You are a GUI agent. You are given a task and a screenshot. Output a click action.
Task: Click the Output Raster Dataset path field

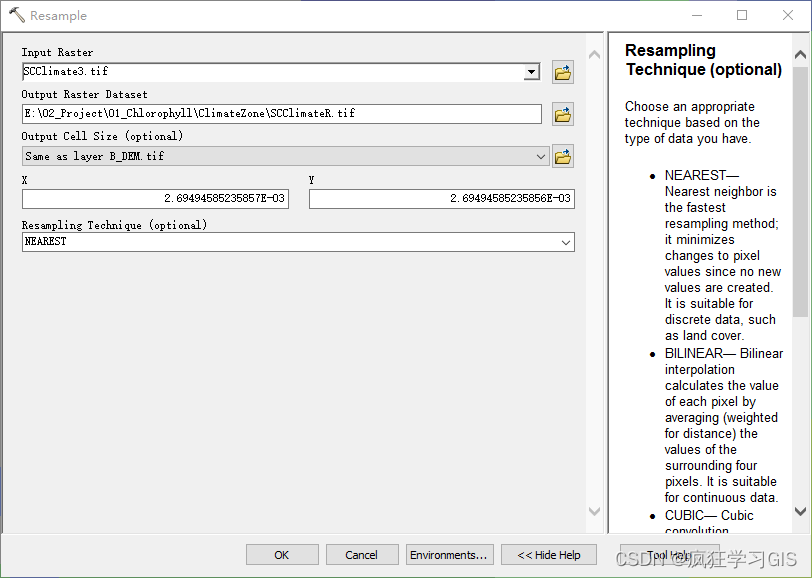(282, 114)
